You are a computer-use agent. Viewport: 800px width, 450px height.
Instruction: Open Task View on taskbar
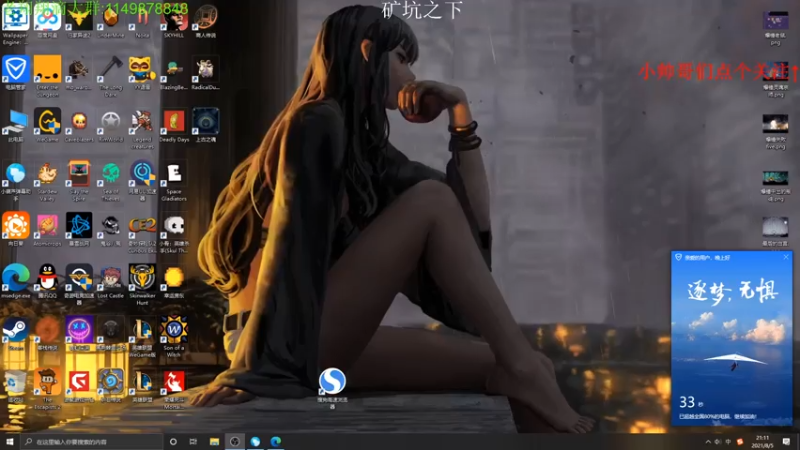click(193, 441)
